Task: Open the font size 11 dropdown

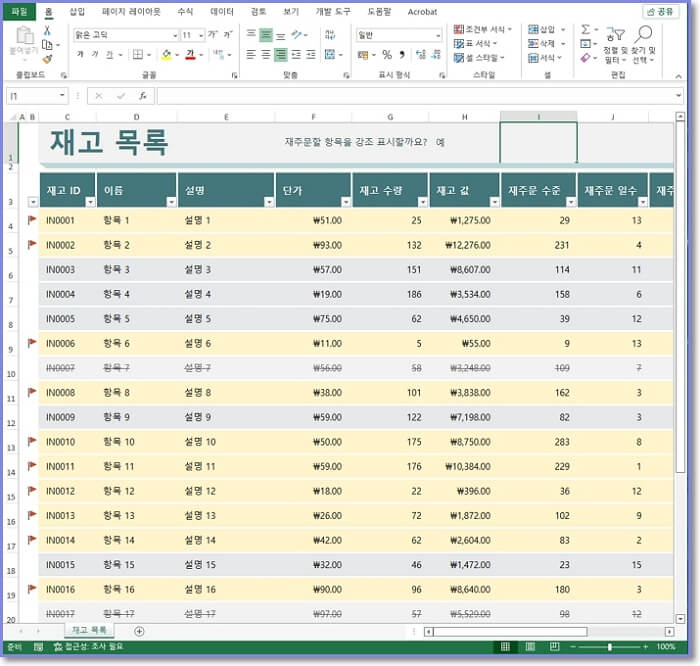Action: click(201, 35)
